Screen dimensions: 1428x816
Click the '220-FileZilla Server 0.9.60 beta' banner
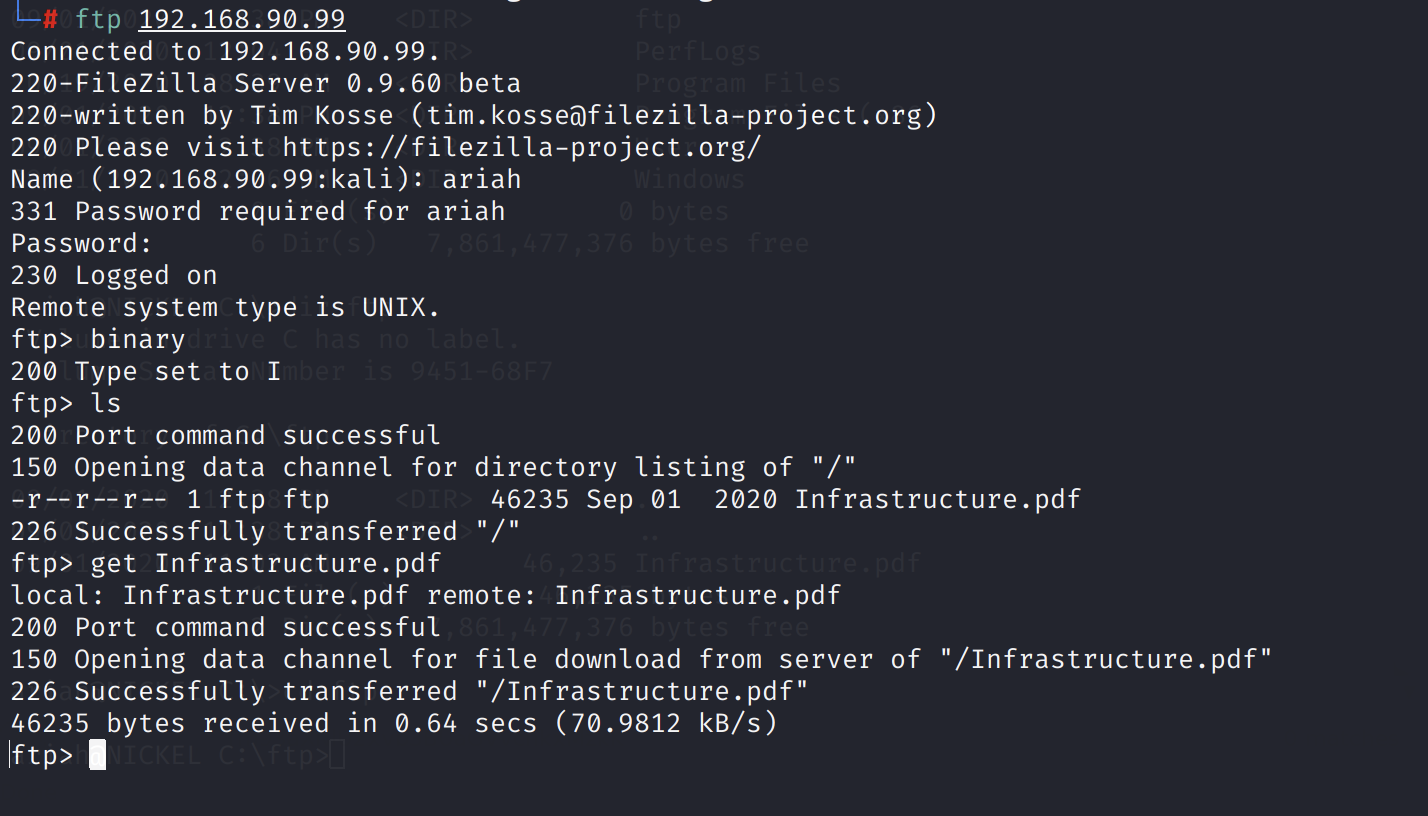coord(266,83)
